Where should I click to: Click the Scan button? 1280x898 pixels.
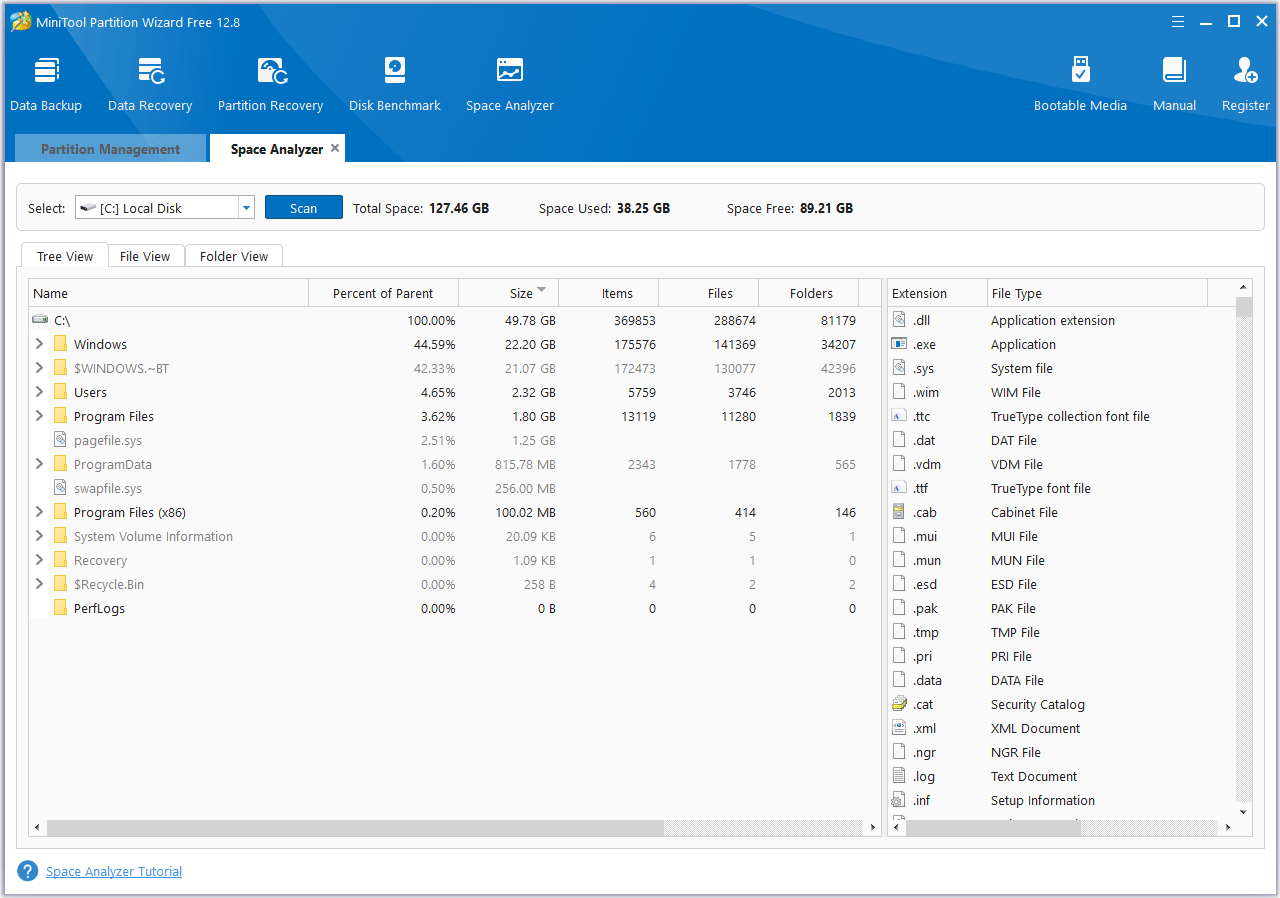(303, 208)
